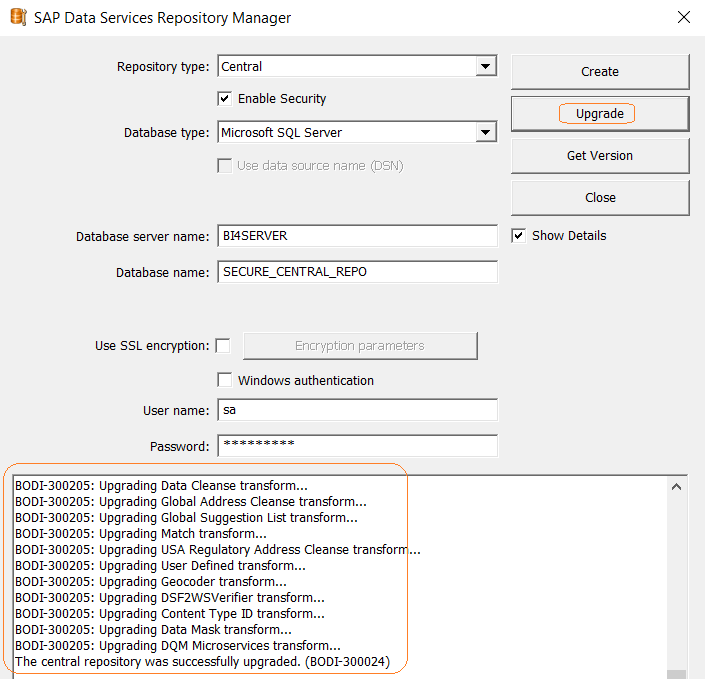The width and height of the screenshot is (705, 679).
Task: Click the Geocoder transform log line
Action: 151,582
